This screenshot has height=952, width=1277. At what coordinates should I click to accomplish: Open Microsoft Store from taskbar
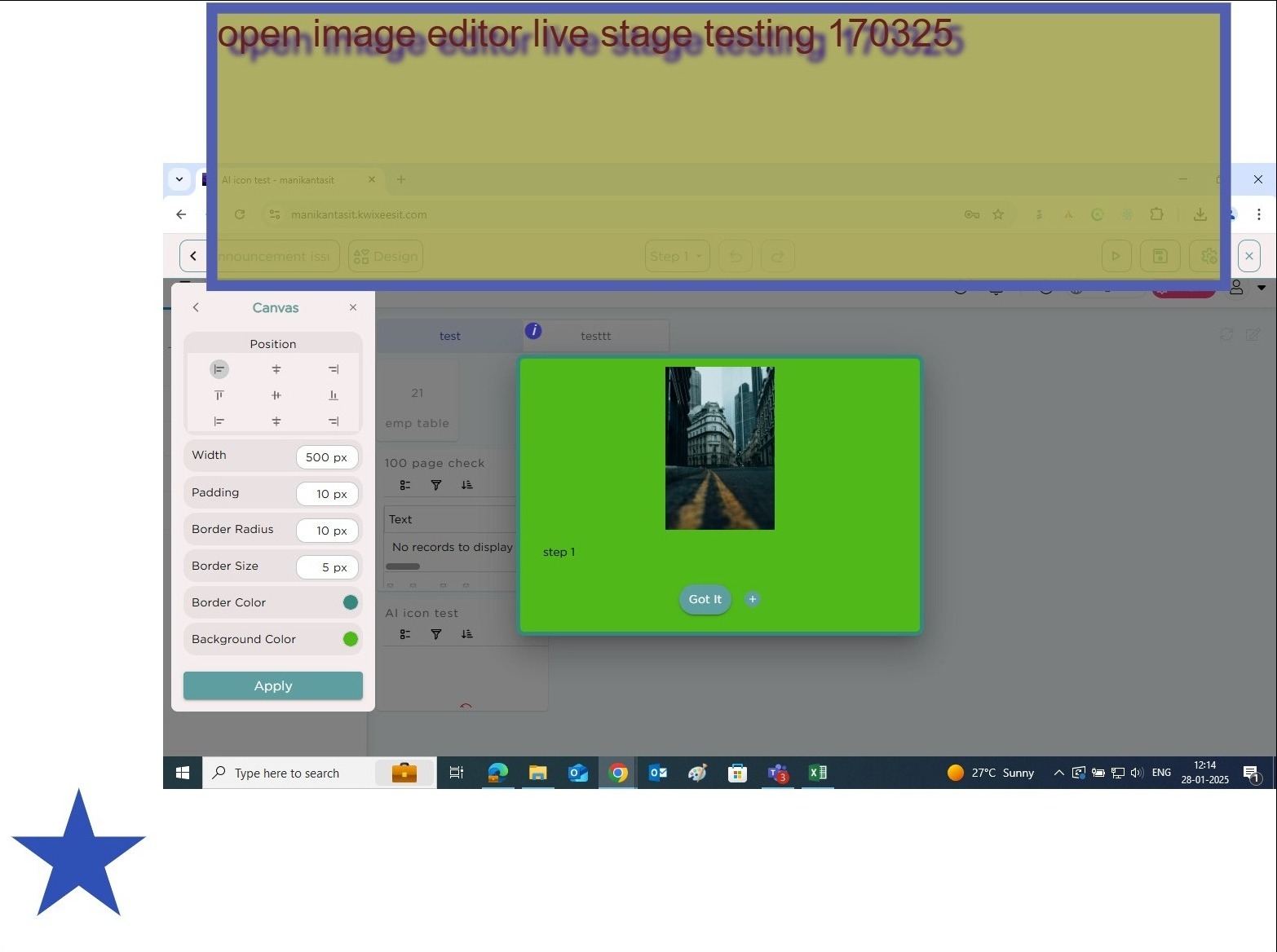[737, 773]
